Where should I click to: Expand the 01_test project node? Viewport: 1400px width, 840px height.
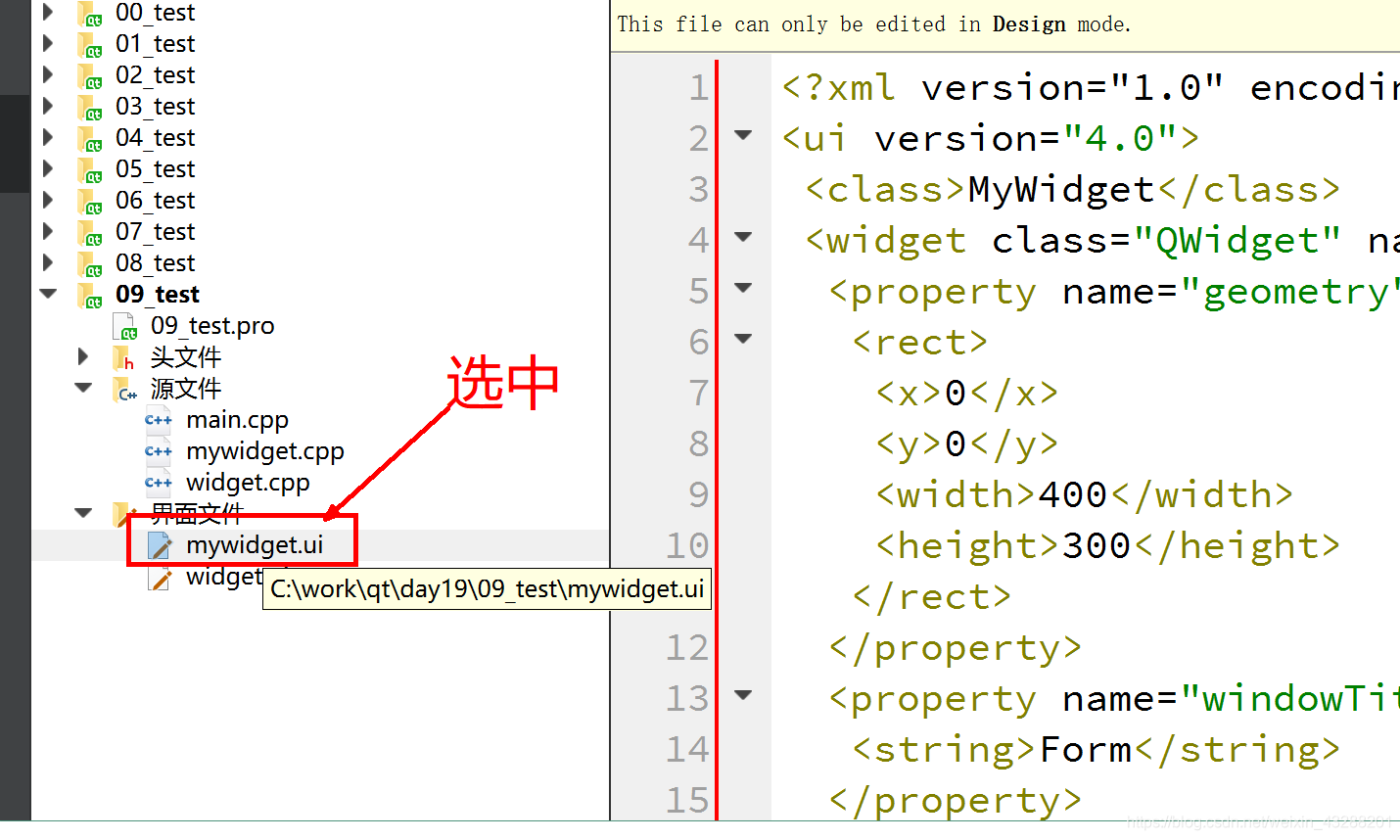[x=48, y=43]
